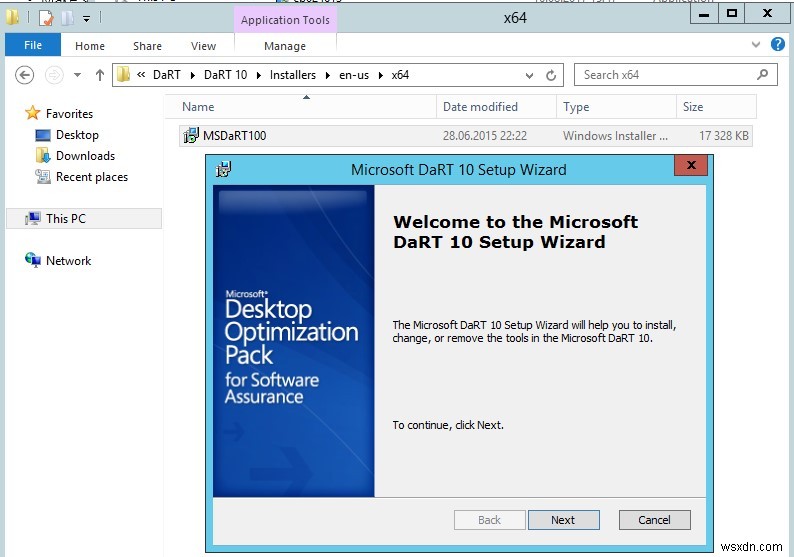Open Customize Quick Access Toolbar dropdown
This screenshot has height=557, width=794.
87,19
